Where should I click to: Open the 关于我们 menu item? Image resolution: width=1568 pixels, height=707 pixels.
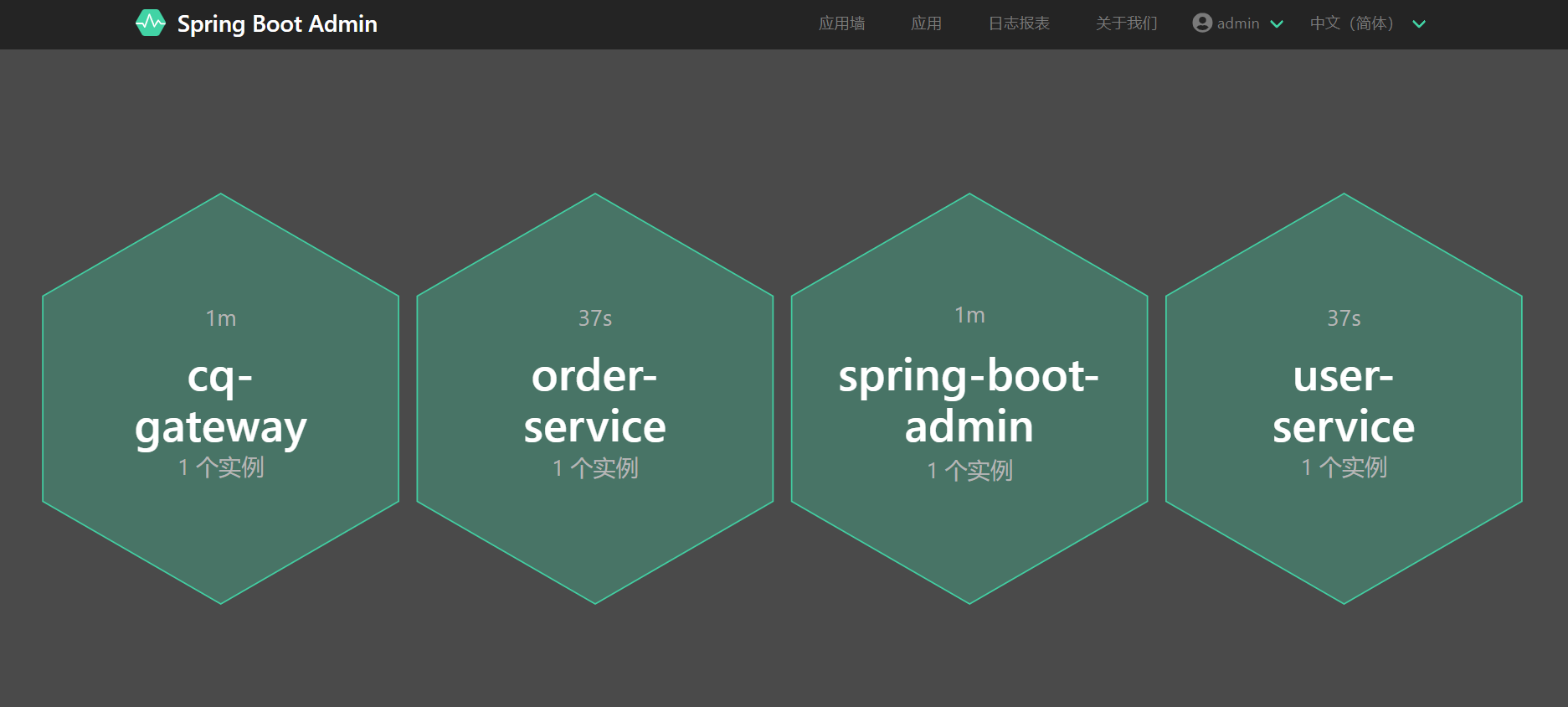pos(1126,23)
